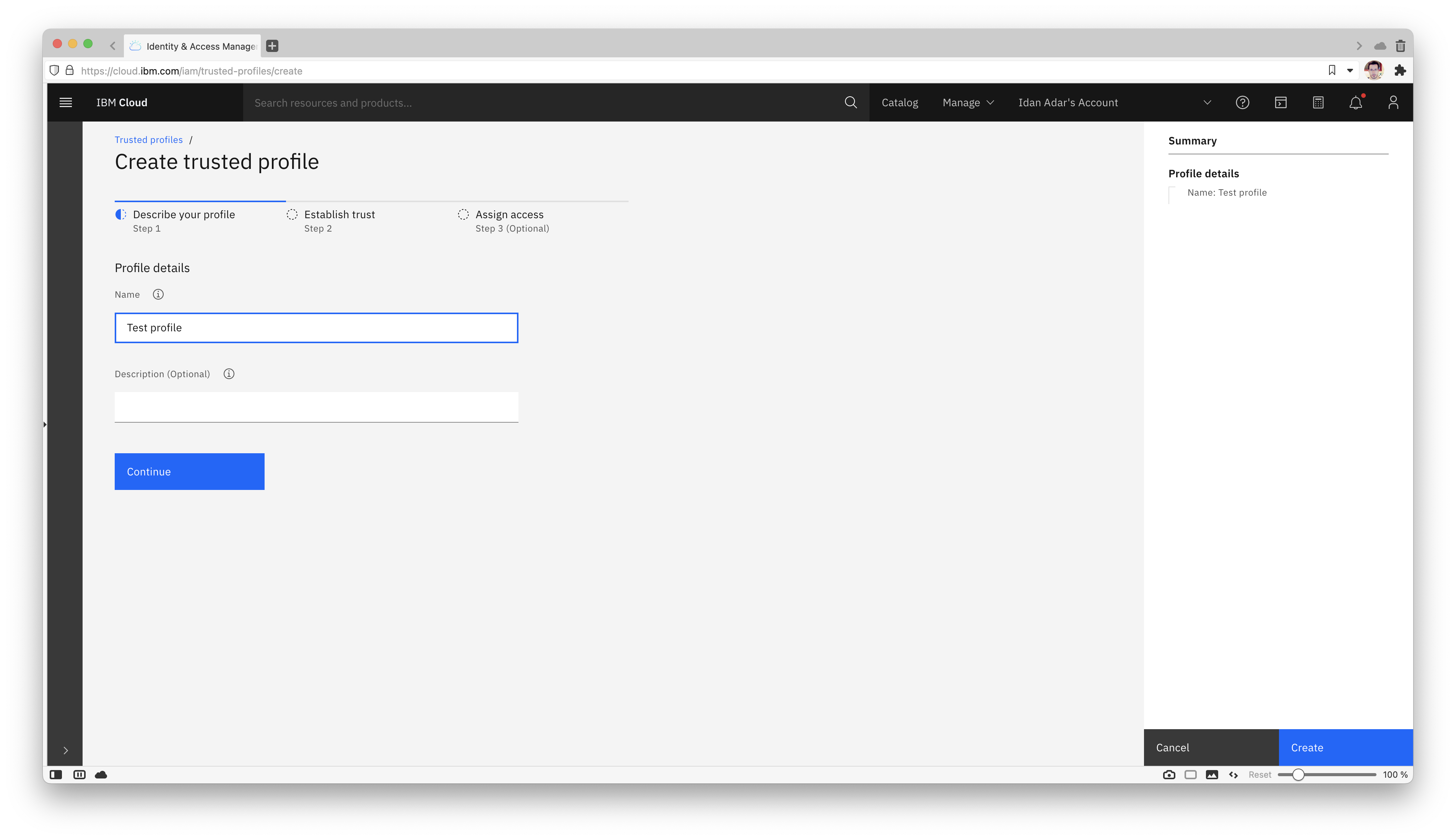The image size is (1456, 840).
Task: Open Catalog in the top bar
Action: click(x=899, y=103)
